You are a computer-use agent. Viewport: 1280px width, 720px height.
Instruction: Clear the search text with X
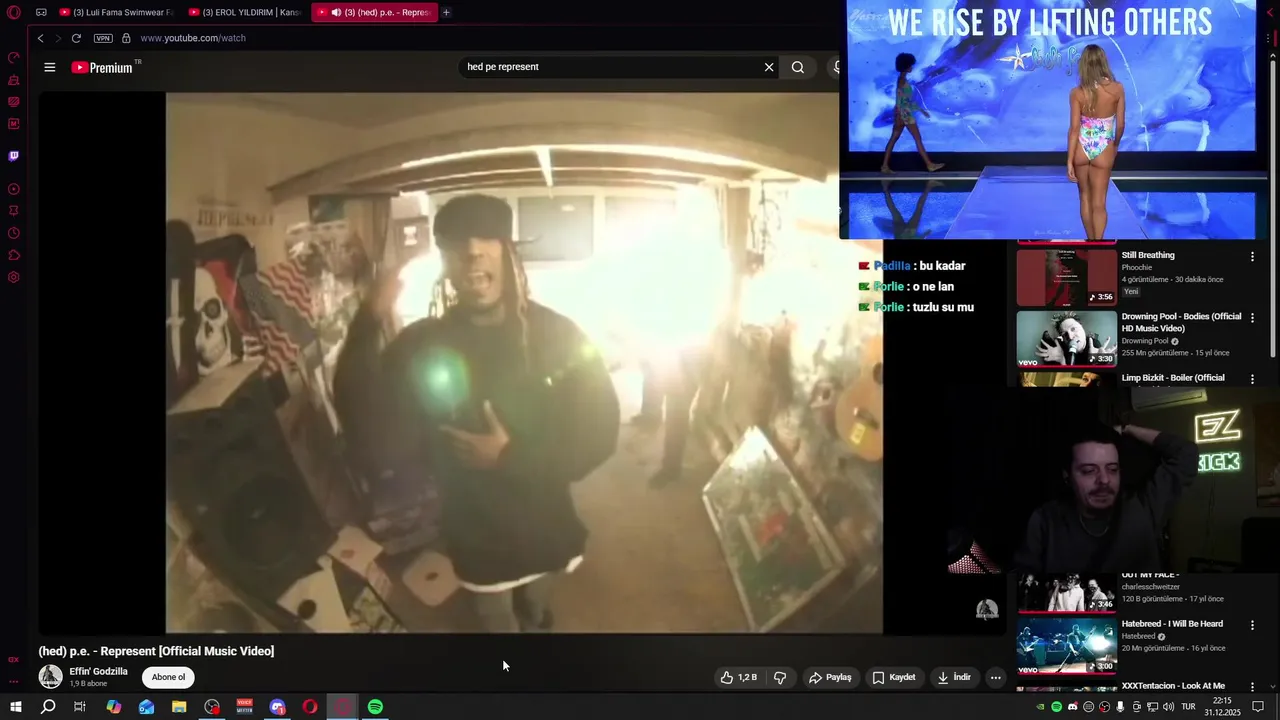coord(769,67)
